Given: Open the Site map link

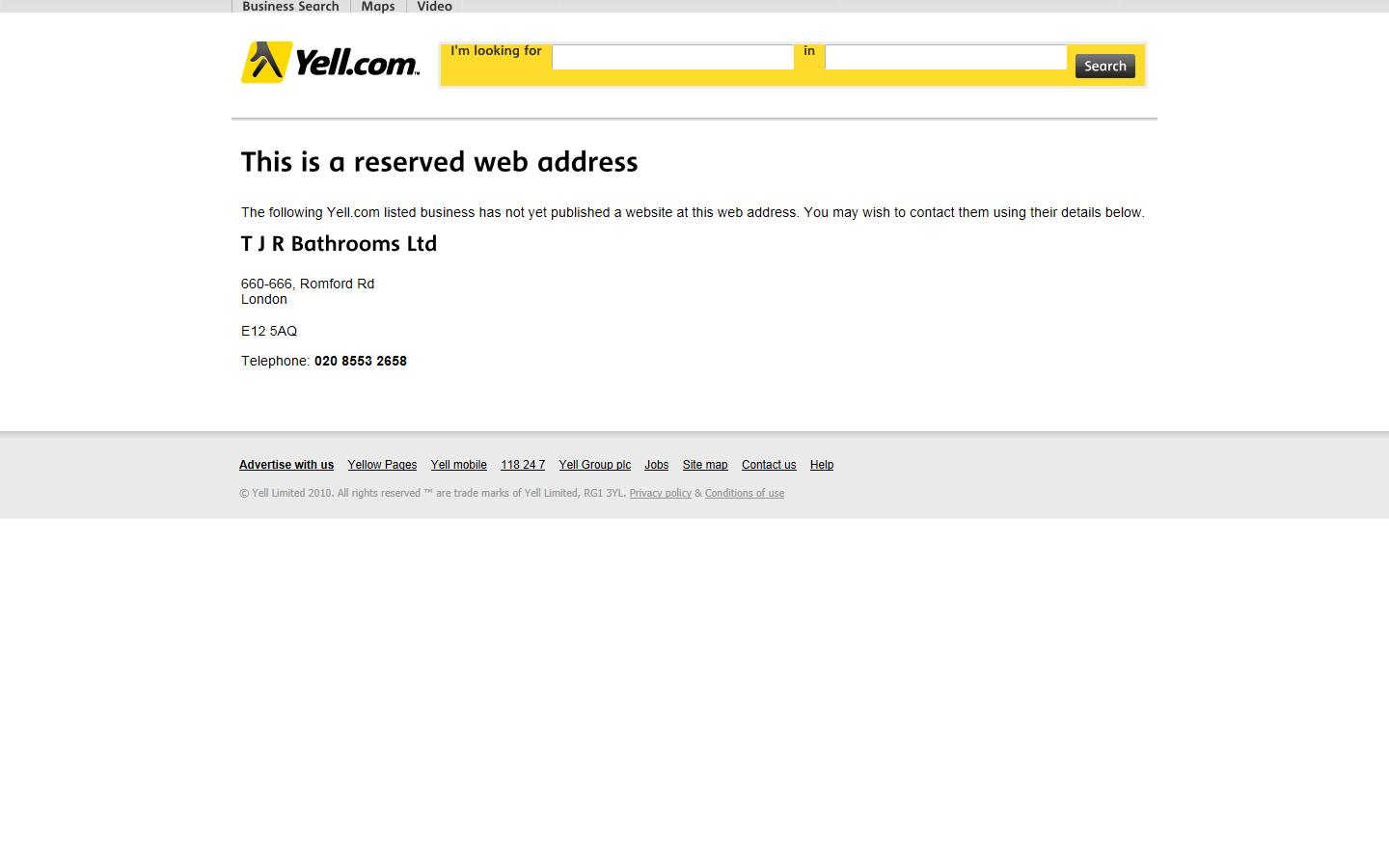Looking at the screenshot, I should (705, 465).
